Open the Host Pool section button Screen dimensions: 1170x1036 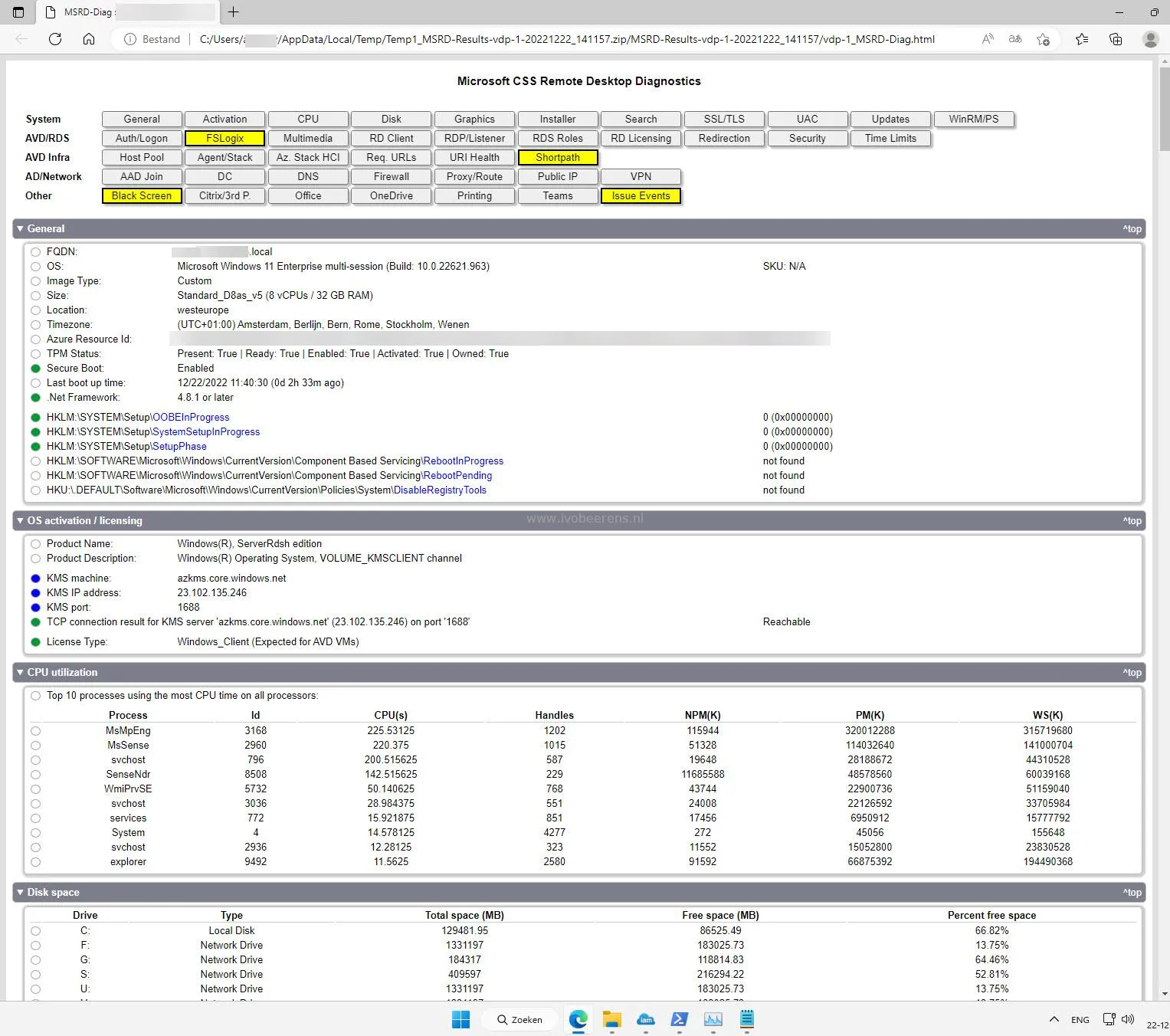(x=142, y=157)
